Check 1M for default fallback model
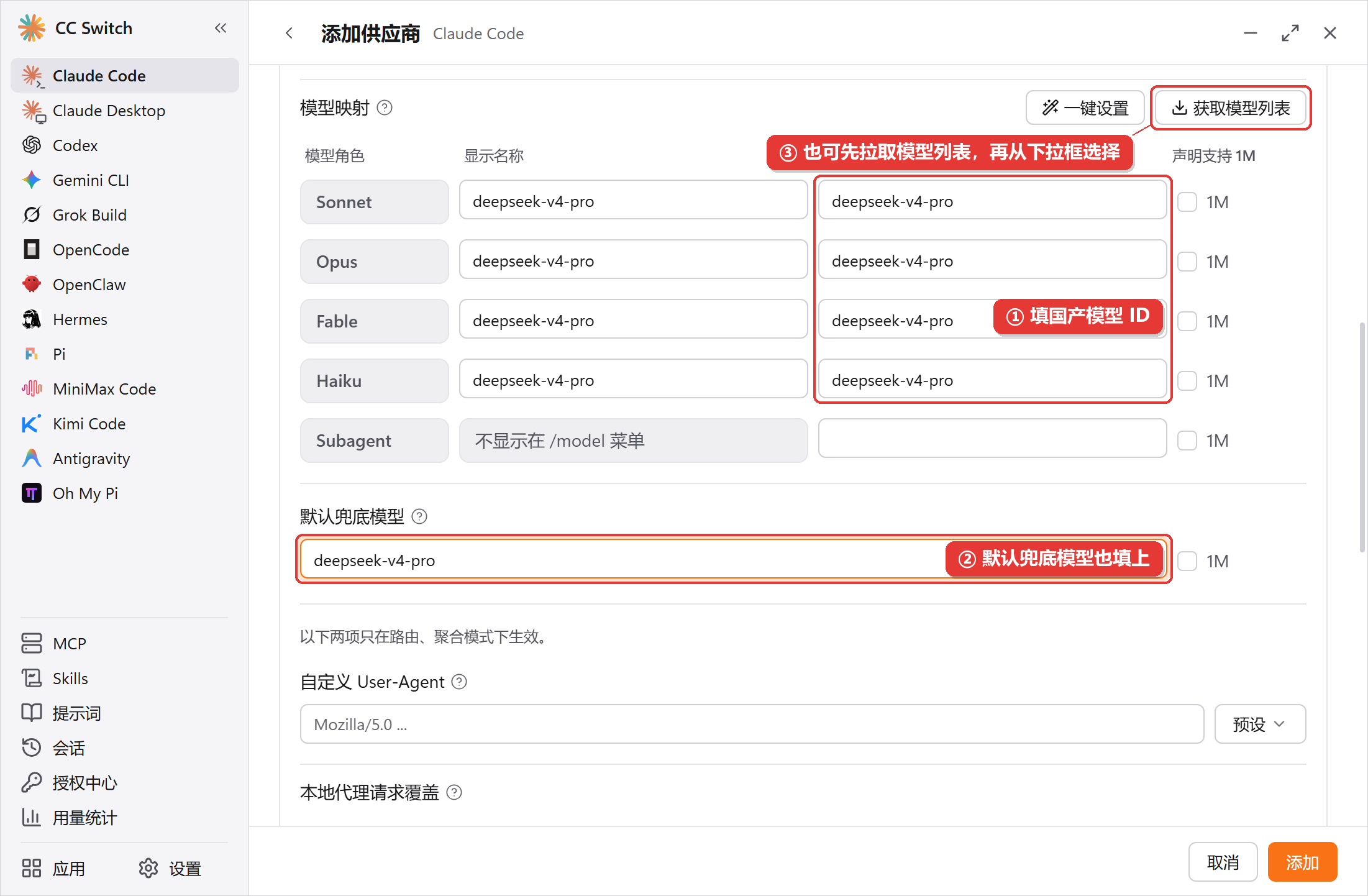This screenshot has width=1368, height=896. [x=1187, y=561]
